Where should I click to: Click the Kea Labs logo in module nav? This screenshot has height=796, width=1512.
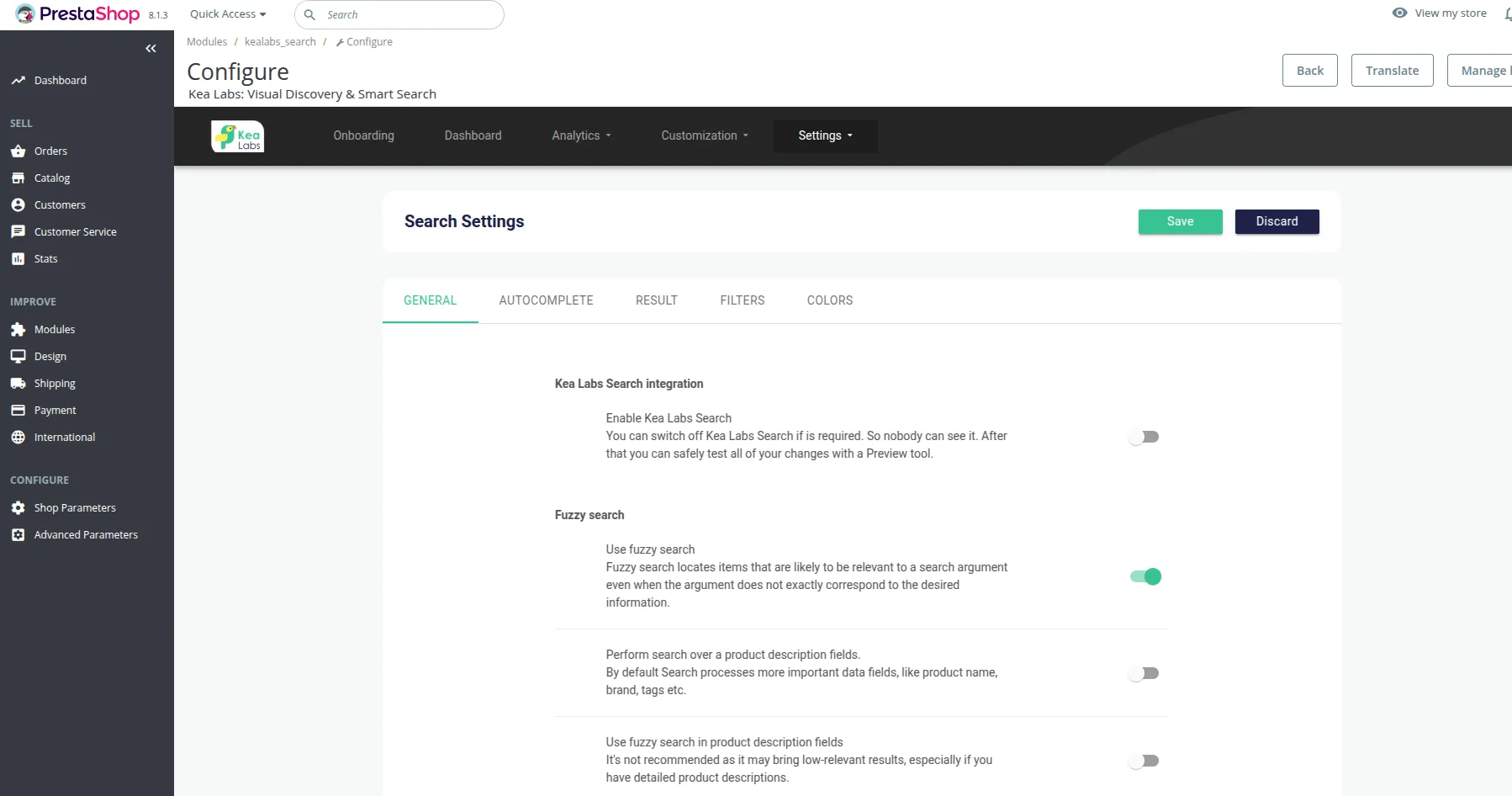[237, 135]
